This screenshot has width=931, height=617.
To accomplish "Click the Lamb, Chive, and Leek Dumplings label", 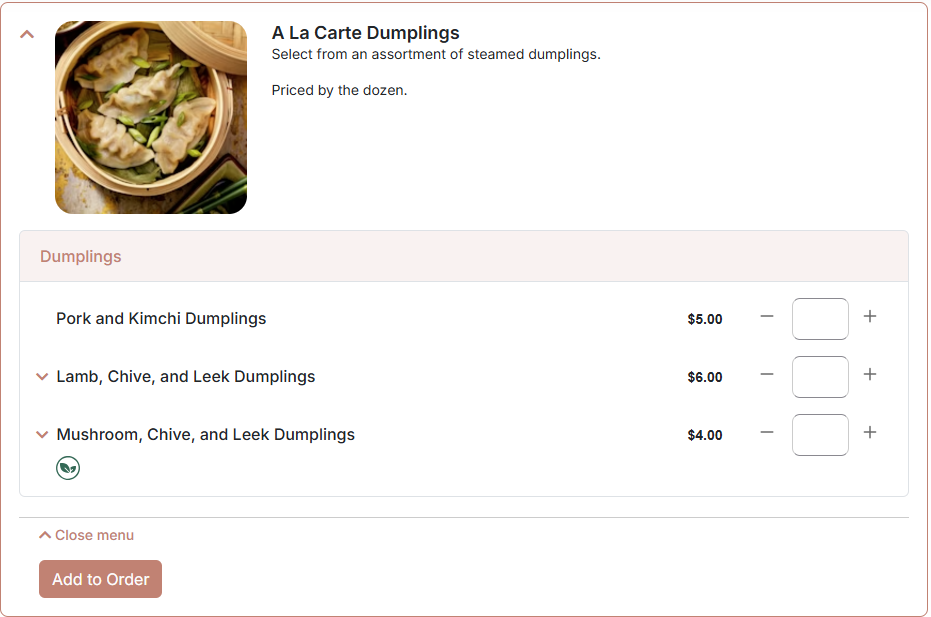I will [186, 377].
